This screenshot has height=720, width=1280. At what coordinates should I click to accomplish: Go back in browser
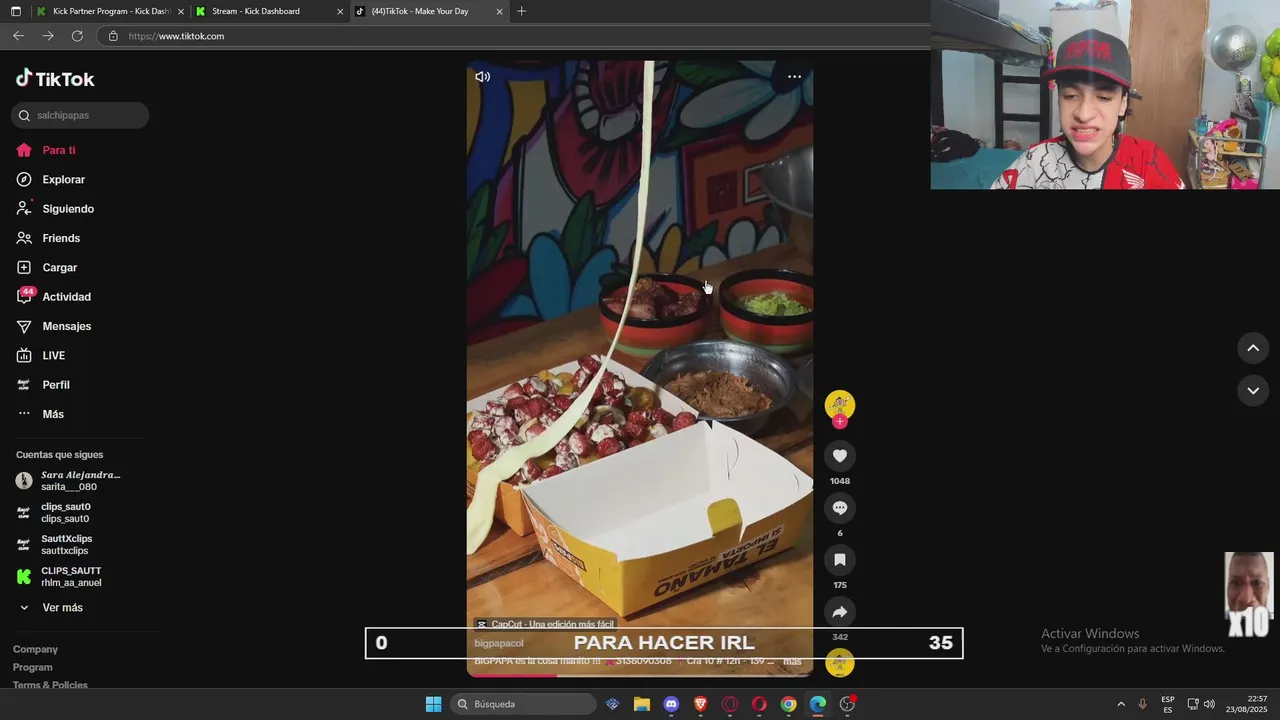[18, 36]
